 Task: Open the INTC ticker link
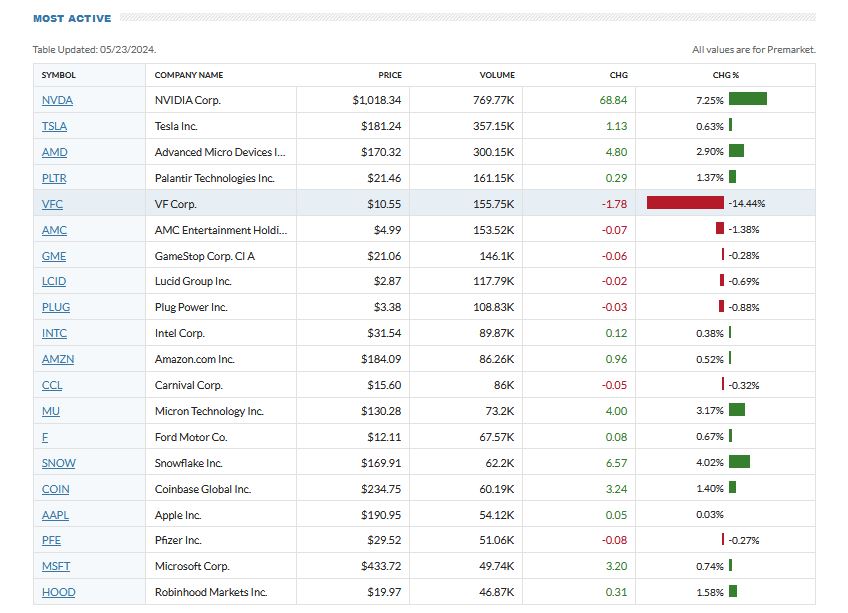55,333
